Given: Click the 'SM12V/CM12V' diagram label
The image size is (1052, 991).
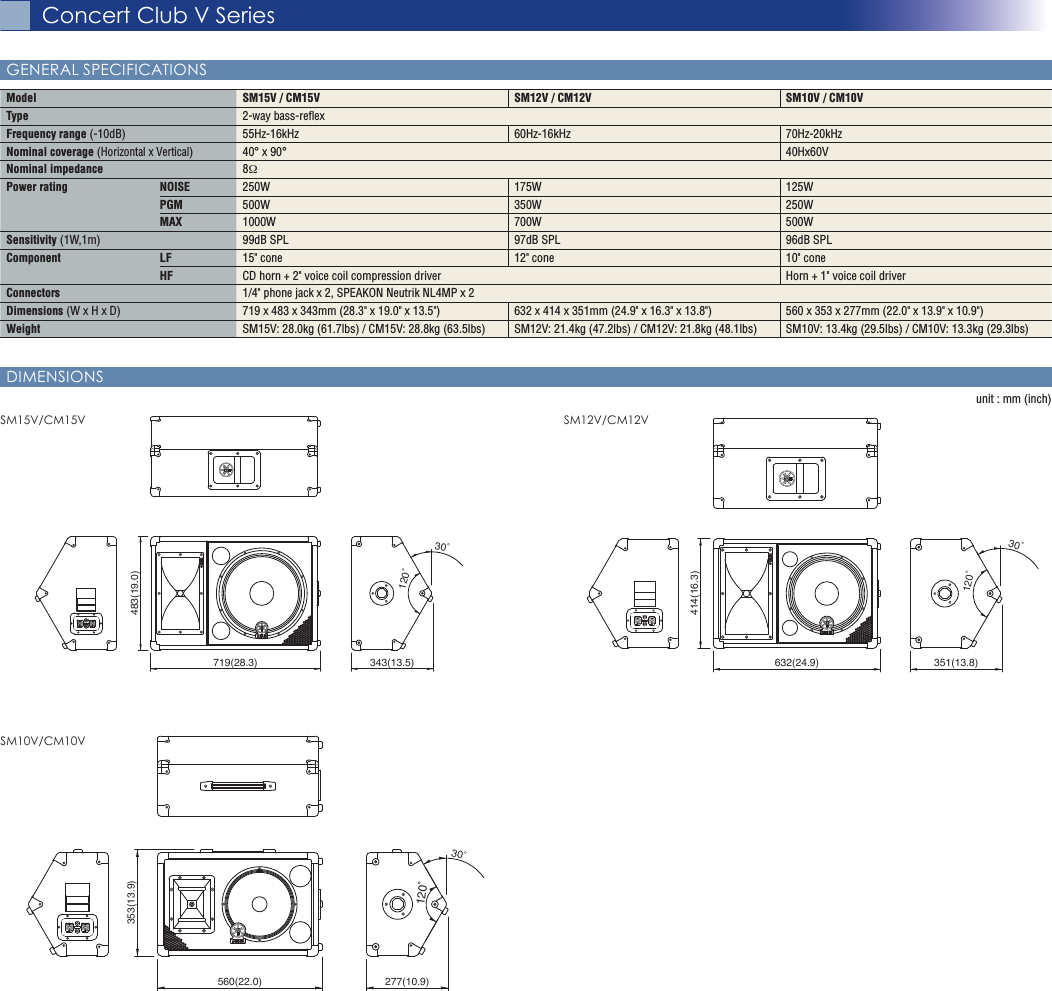Looking at the screenshot, I should point(606,420).
